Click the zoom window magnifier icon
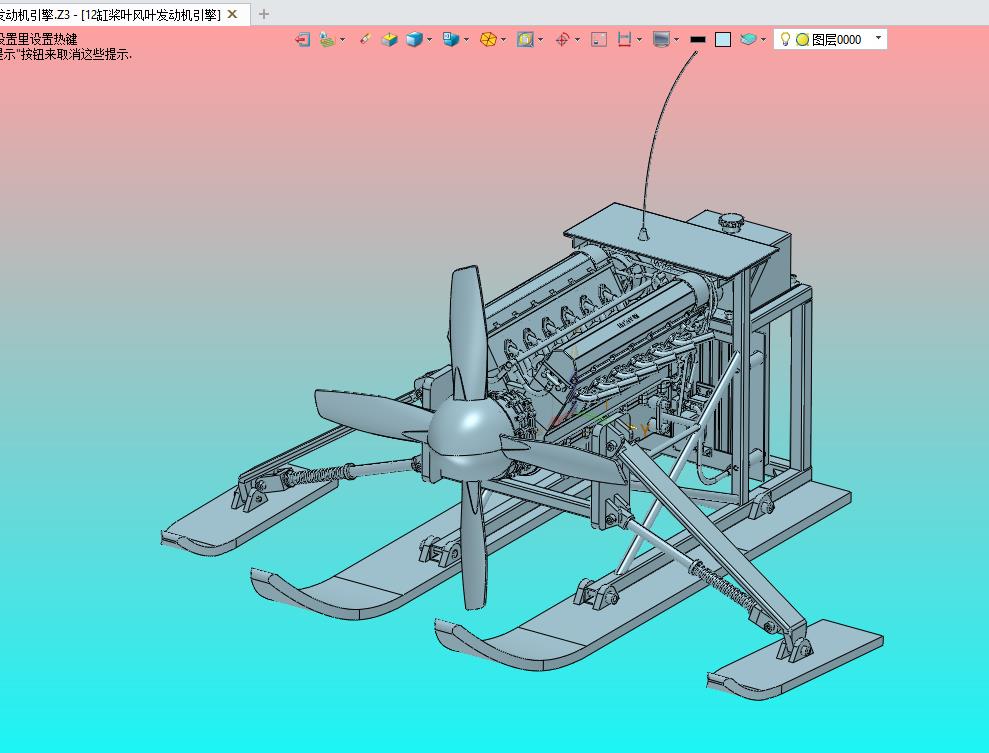The width and height of the screenshot is (989, 753). point(525,40)
